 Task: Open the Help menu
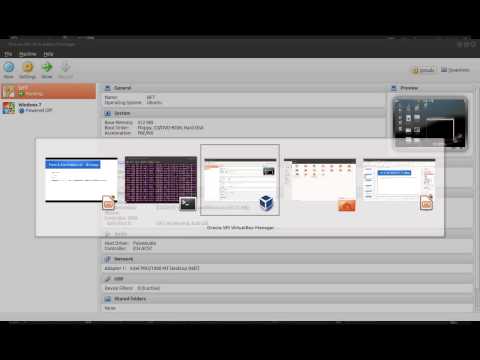click(48, 54)
